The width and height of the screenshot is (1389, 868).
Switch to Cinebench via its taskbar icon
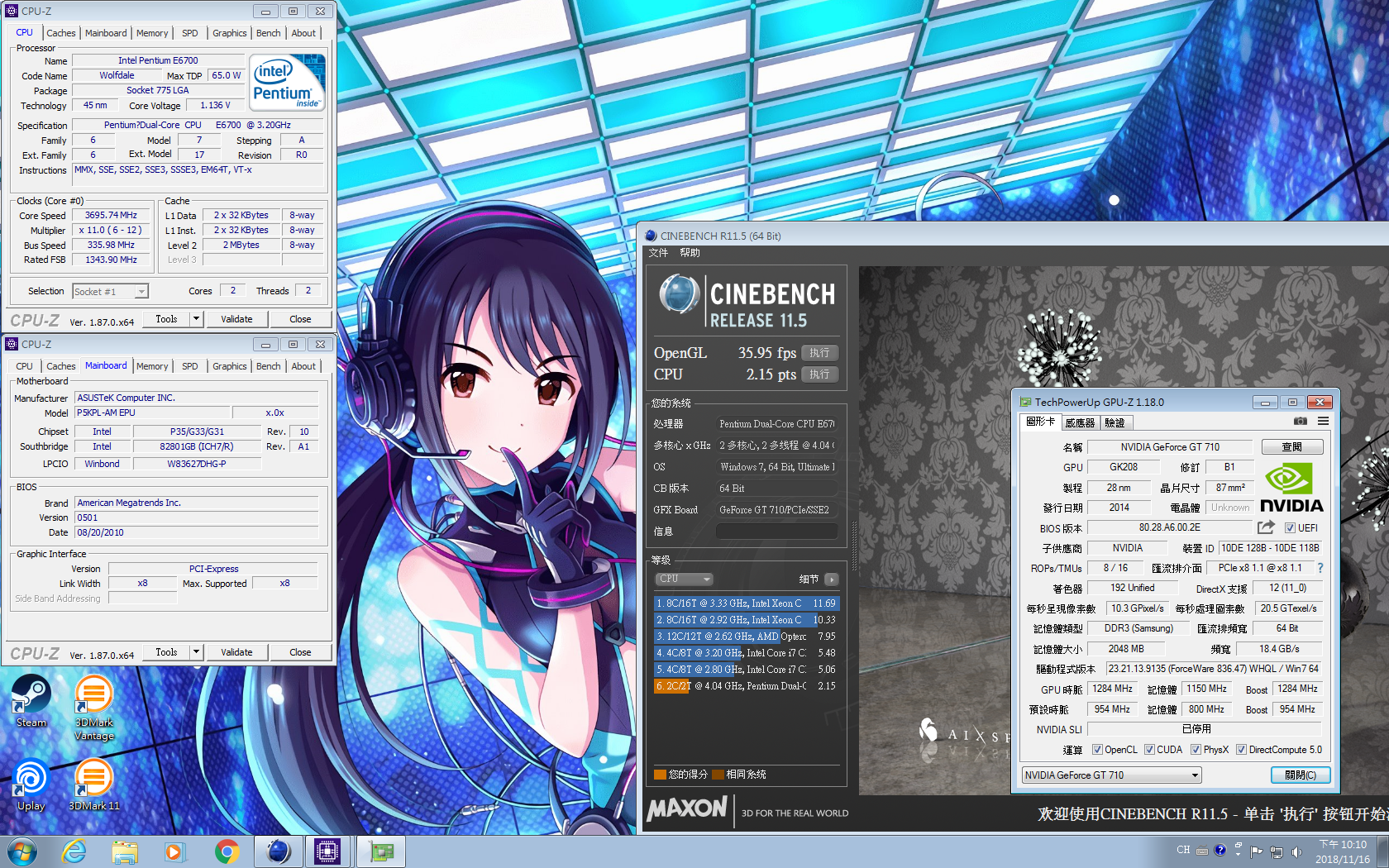point(278,851)
